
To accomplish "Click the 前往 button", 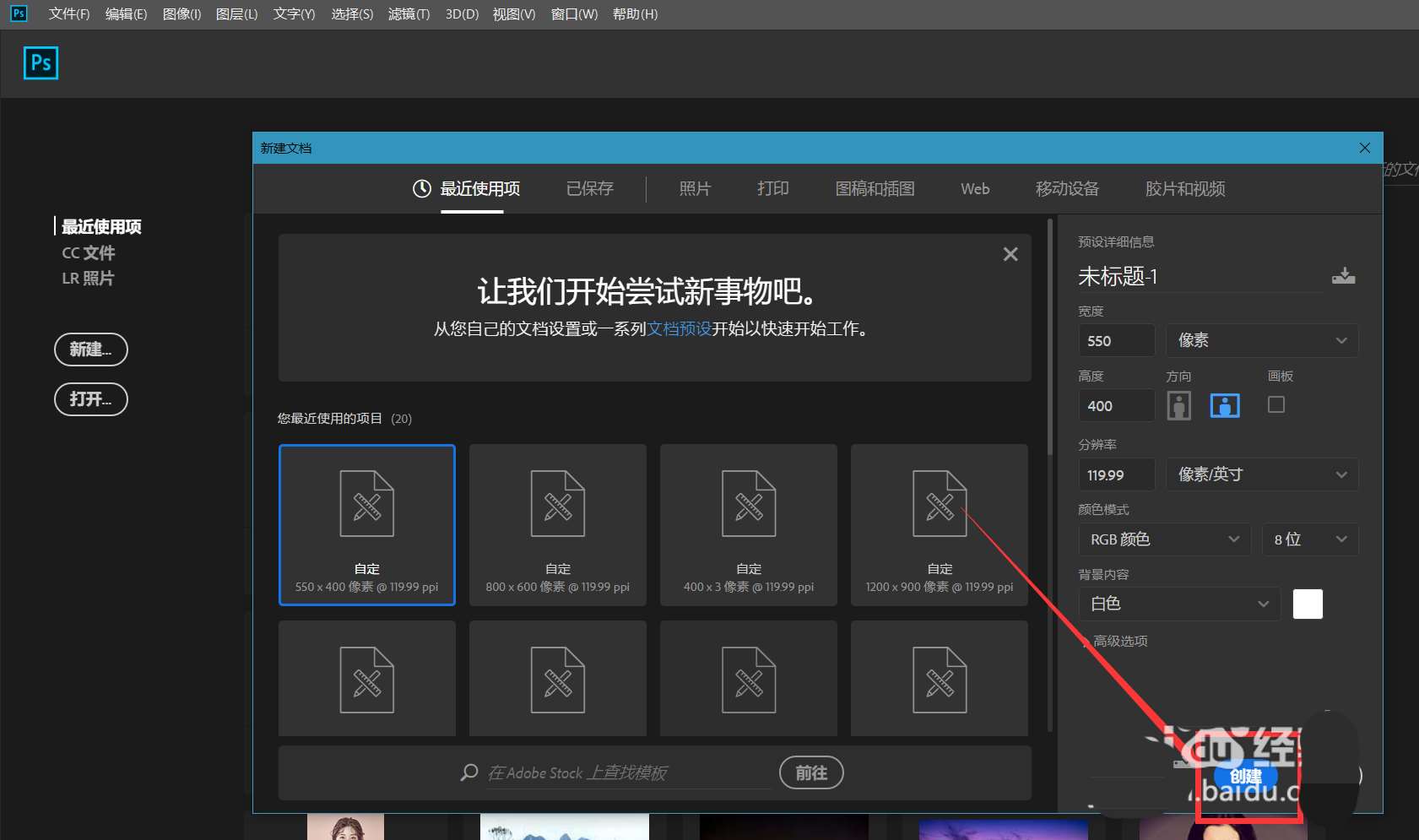I will [x=810, y=772].
